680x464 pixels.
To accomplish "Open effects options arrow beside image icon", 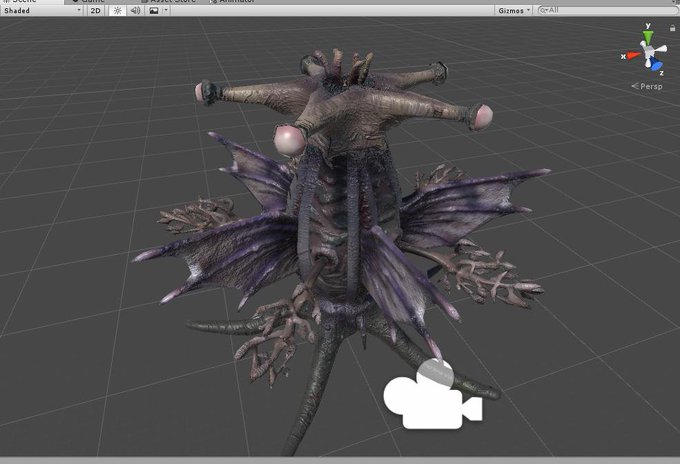I will pyautogui.click(x=166, y=10).
